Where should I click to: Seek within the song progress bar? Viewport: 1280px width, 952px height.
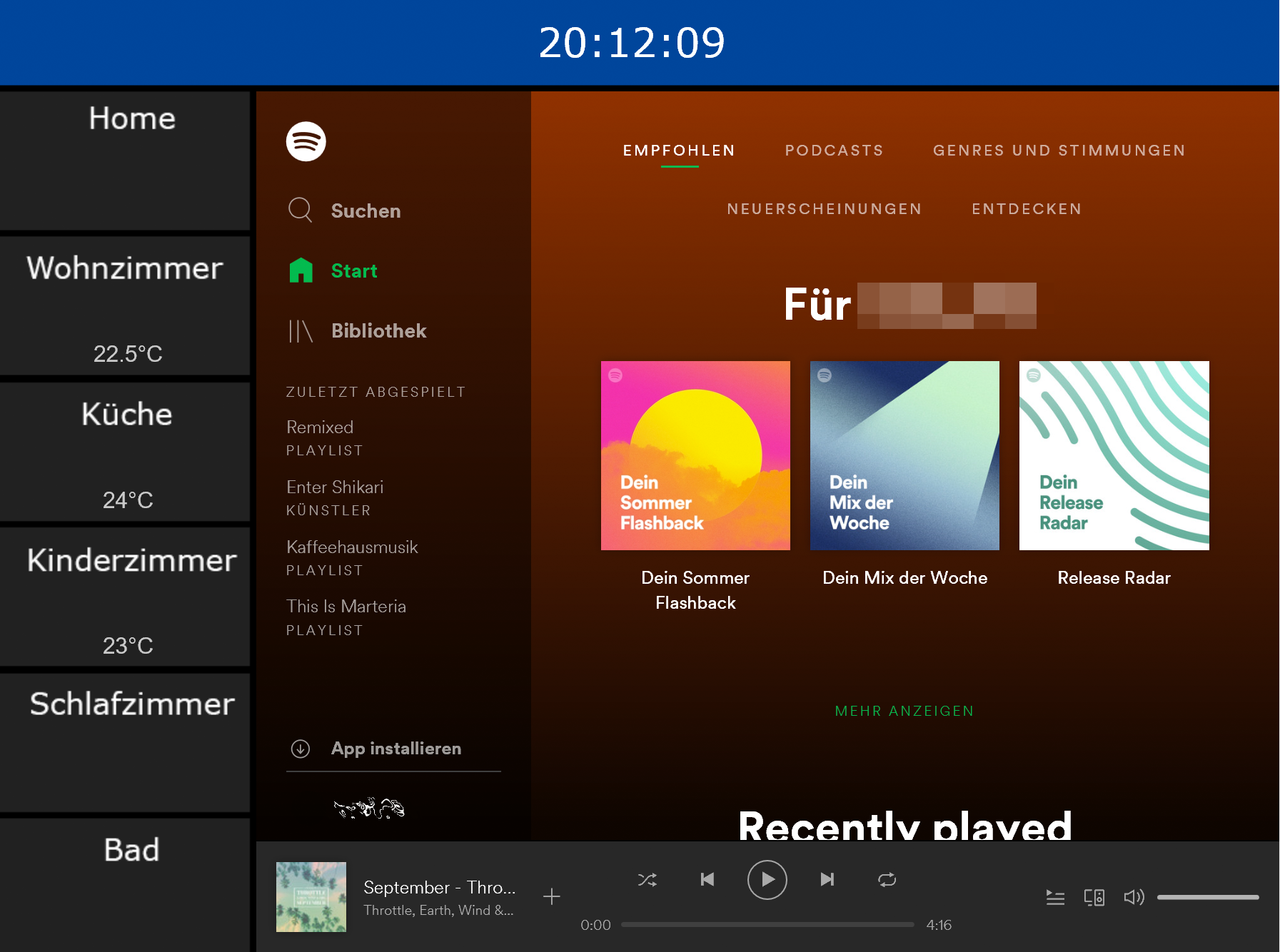(767, 925)
